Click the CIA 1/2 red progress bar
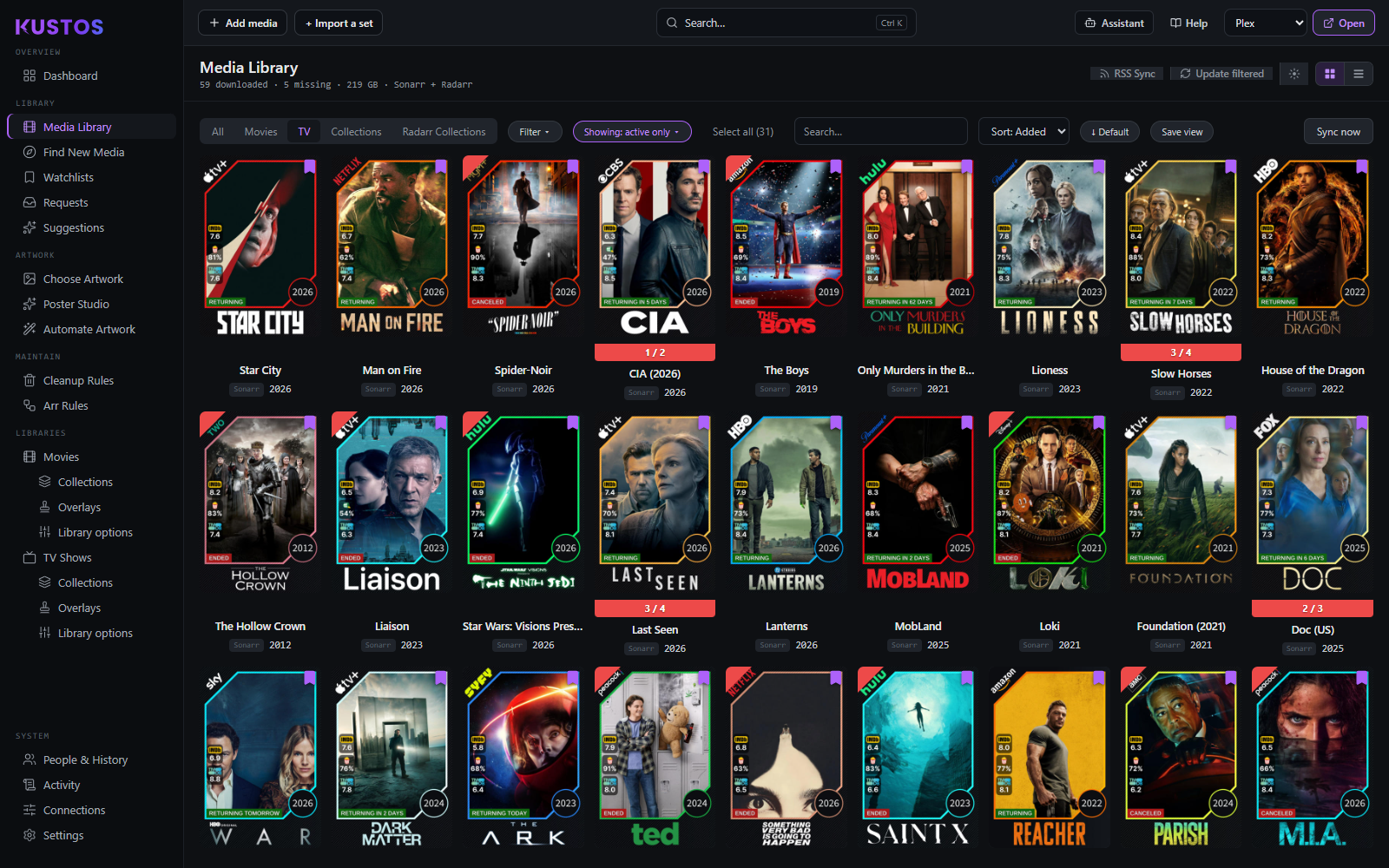1389x868 pixels. [x=655, y=352]
